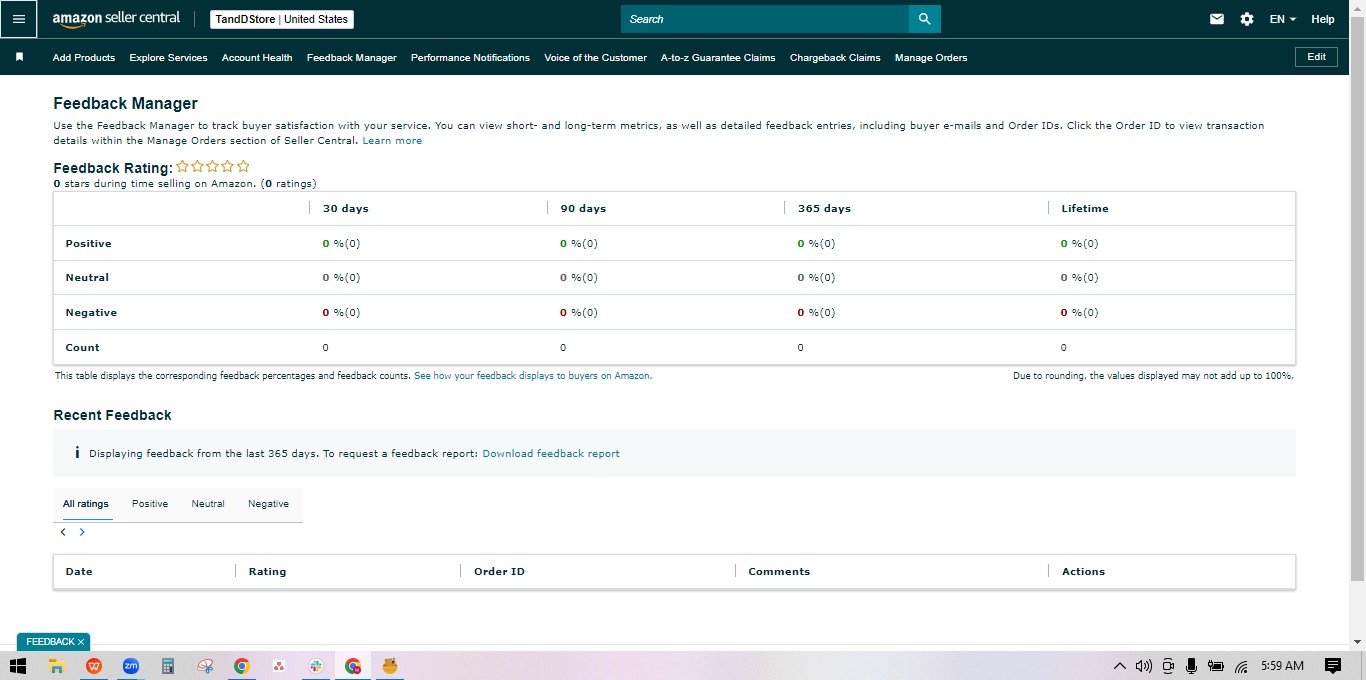Open Add Products menu item
1366x680 pixels.
(x=84, y=58)
